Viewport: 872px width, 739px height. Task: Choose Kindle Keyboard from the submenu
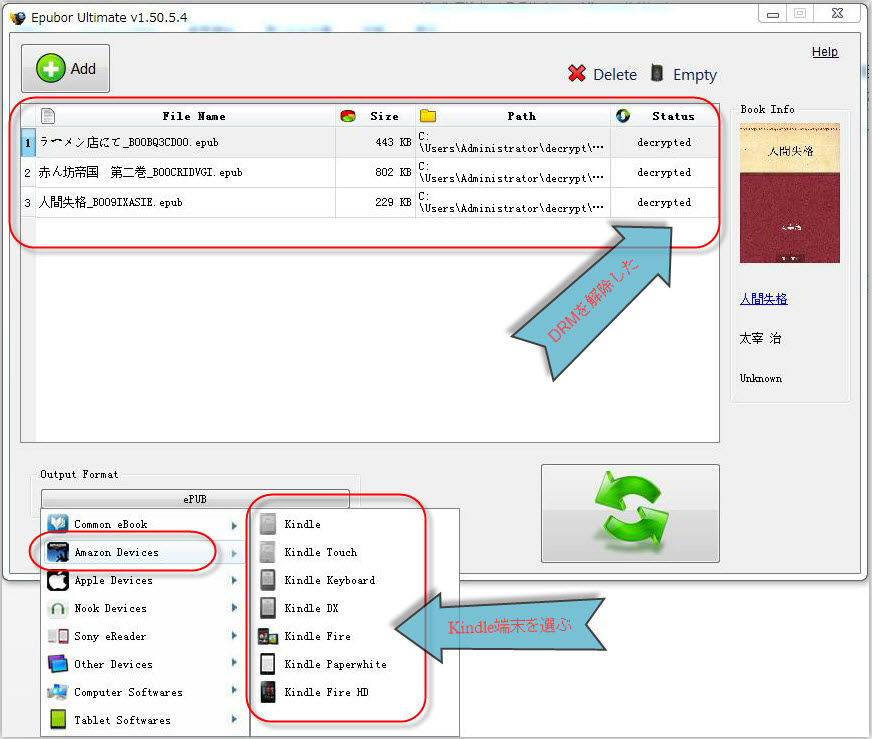[x=330, y=580]
